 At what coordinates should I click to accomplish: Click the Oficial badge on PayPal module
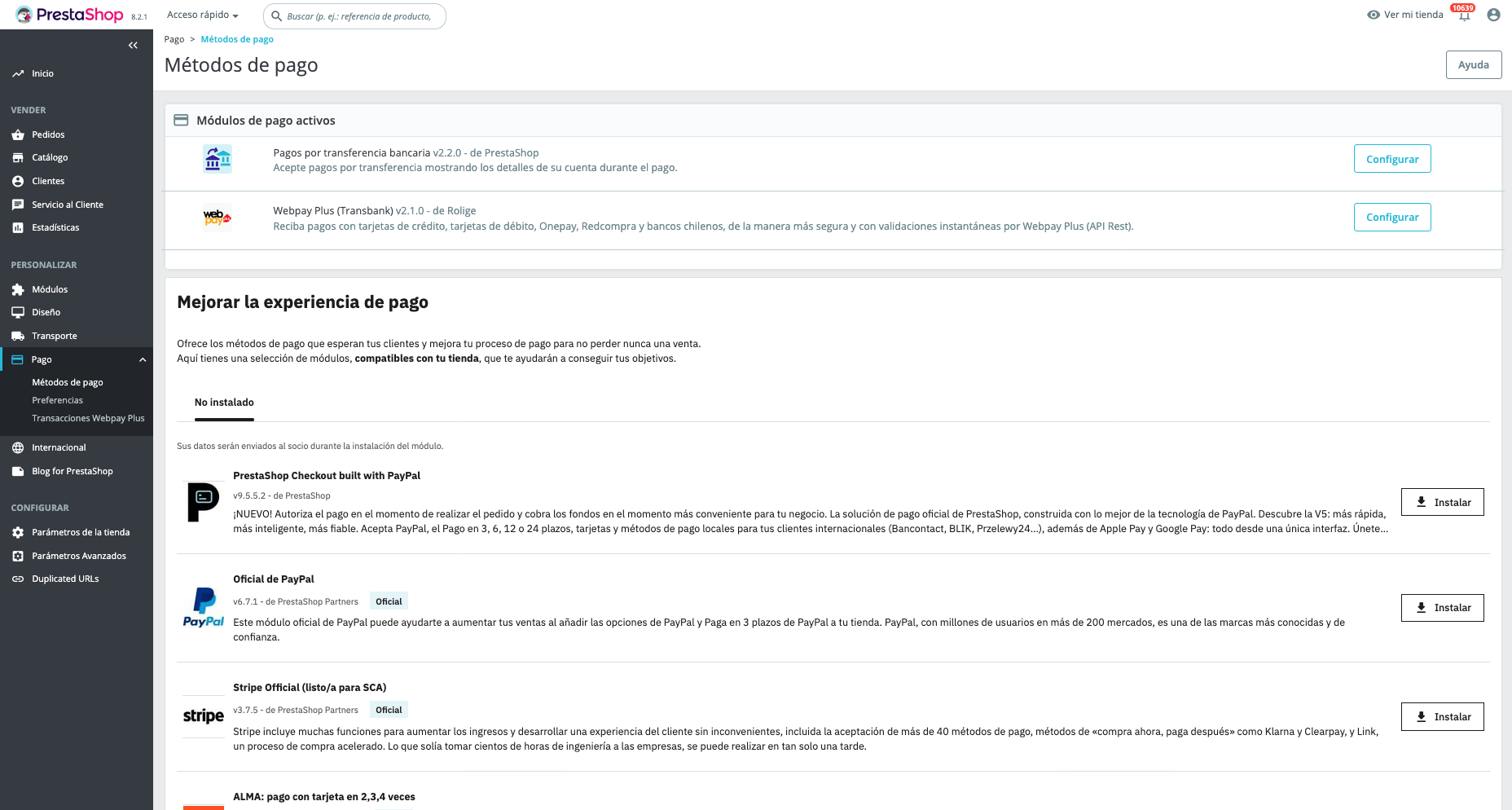[x=389, y=601]
